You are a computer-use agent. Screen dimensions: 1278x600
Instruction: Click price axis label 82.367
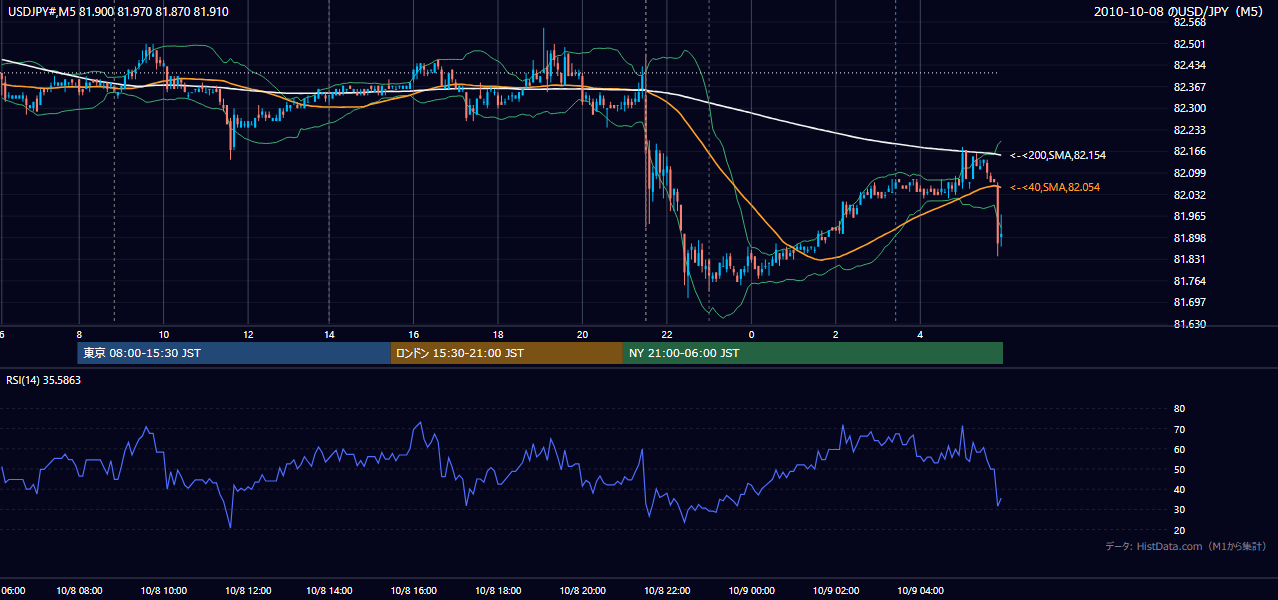coord(1189,87)
